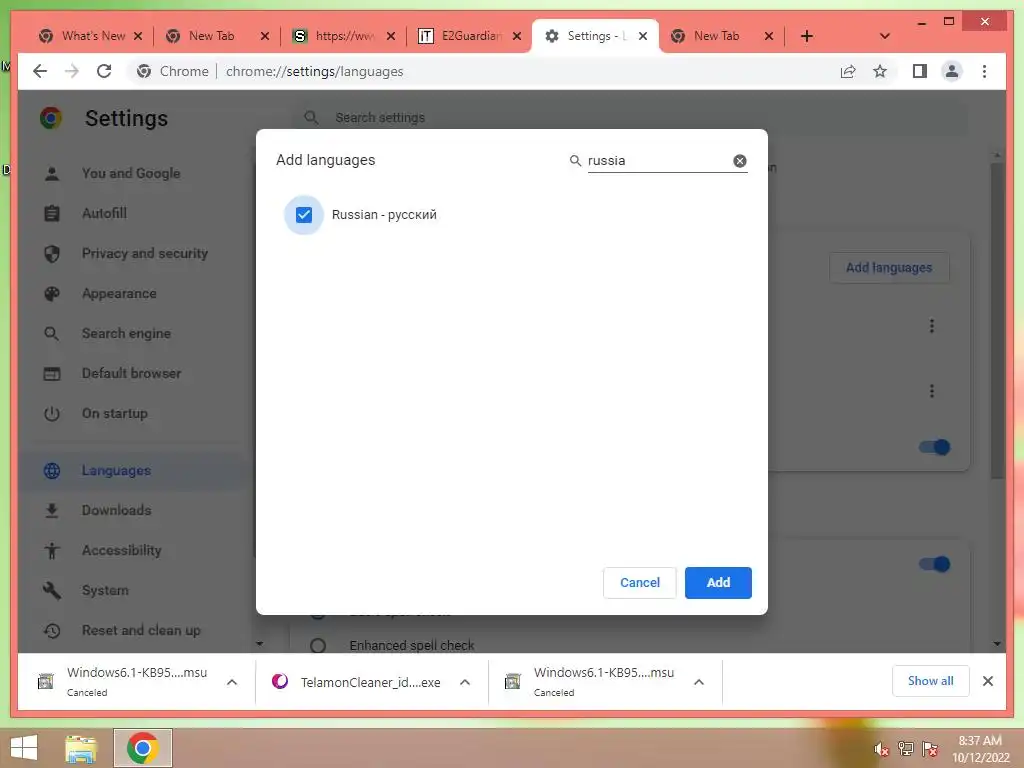Bookmark this page with star
The image size is (1024, 768).
click(x=880, y=71)
